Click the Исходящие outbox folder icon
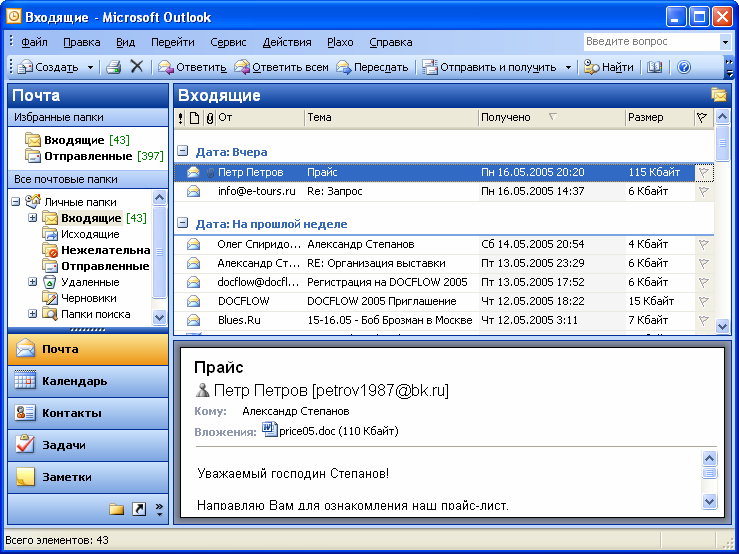The width and height of the screenshot is (739, 554). pos(49,234)
